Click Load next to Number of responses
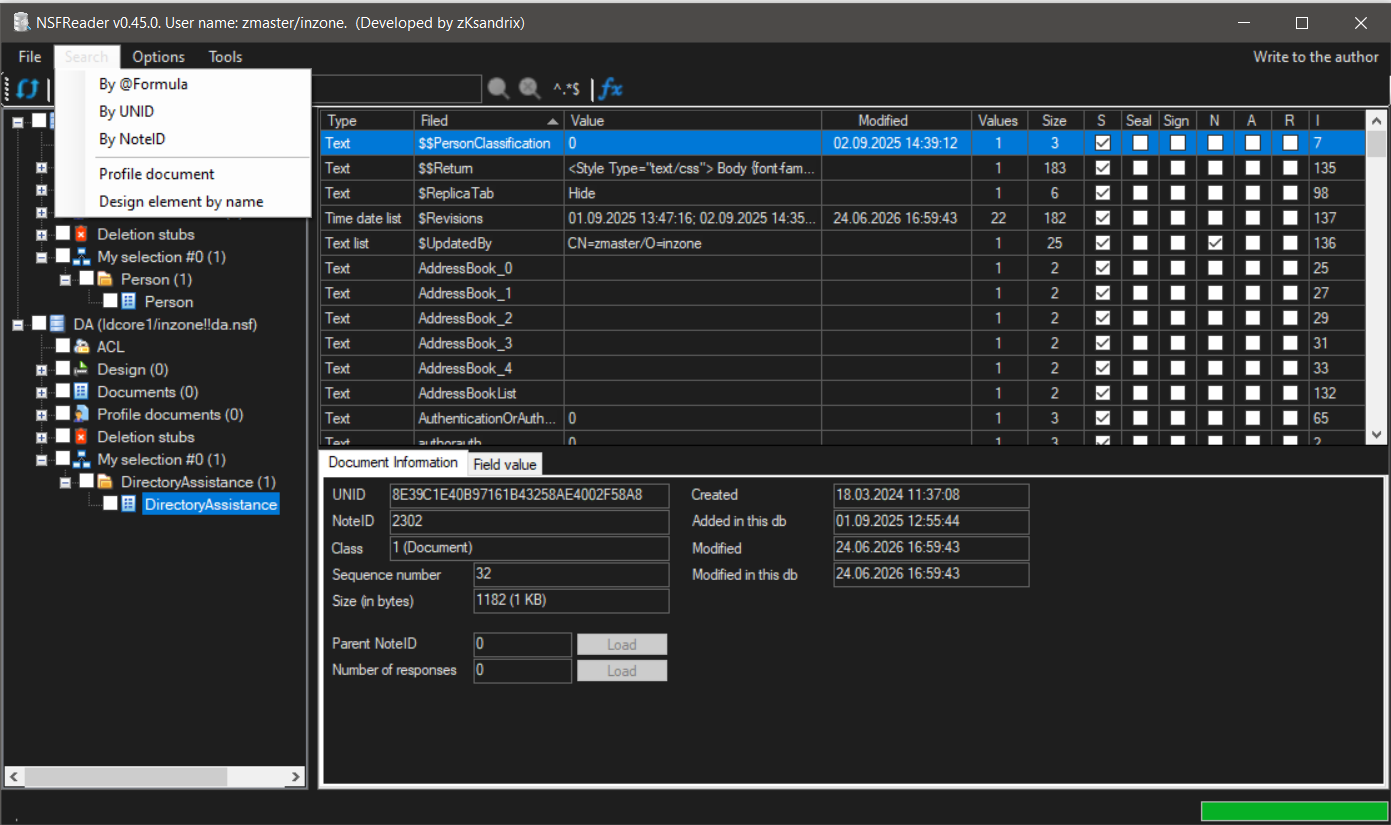The height and width of the screenshot is (825, 1391). [622, 670]
